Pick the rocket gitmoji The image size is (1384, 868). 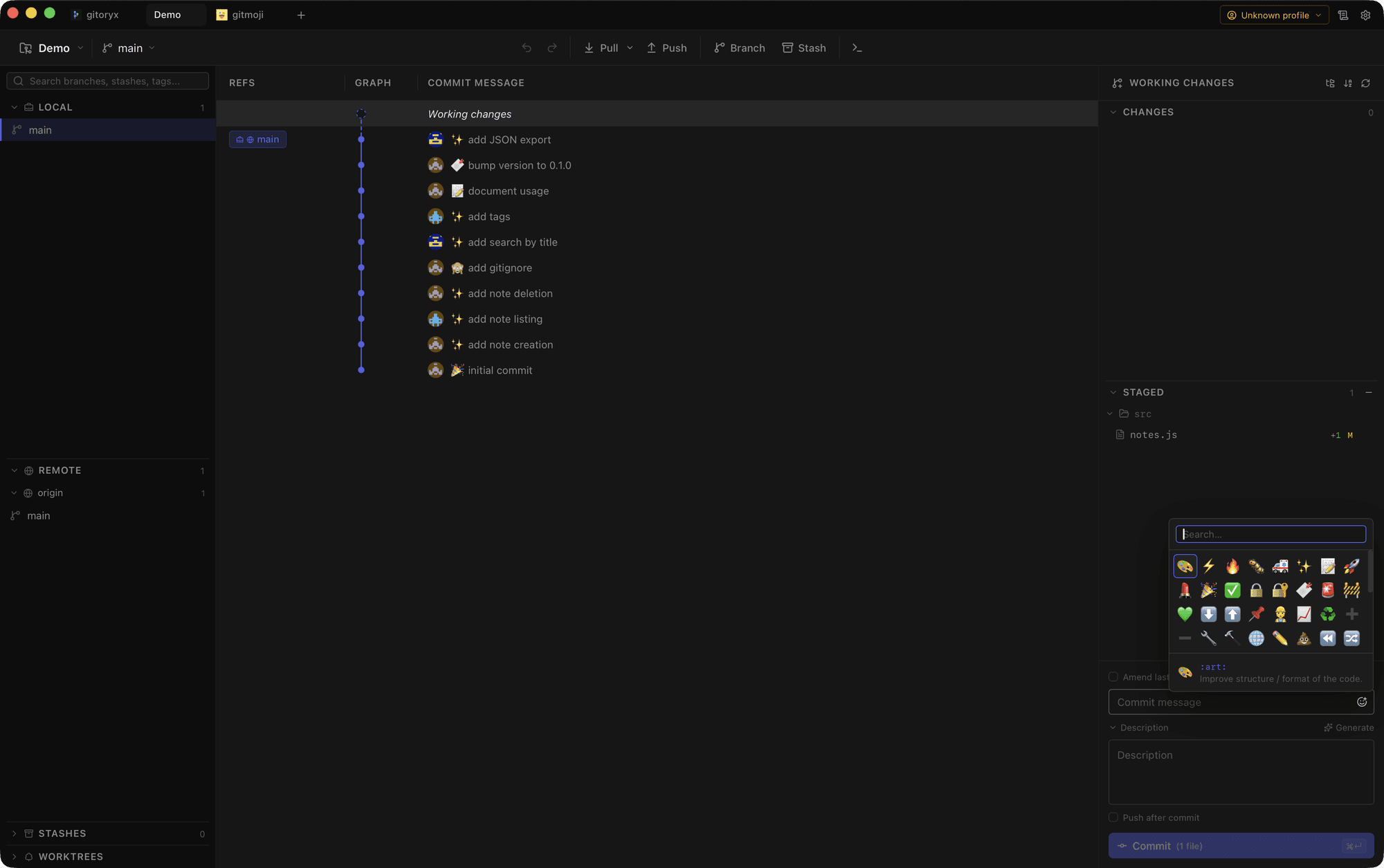1351,566
